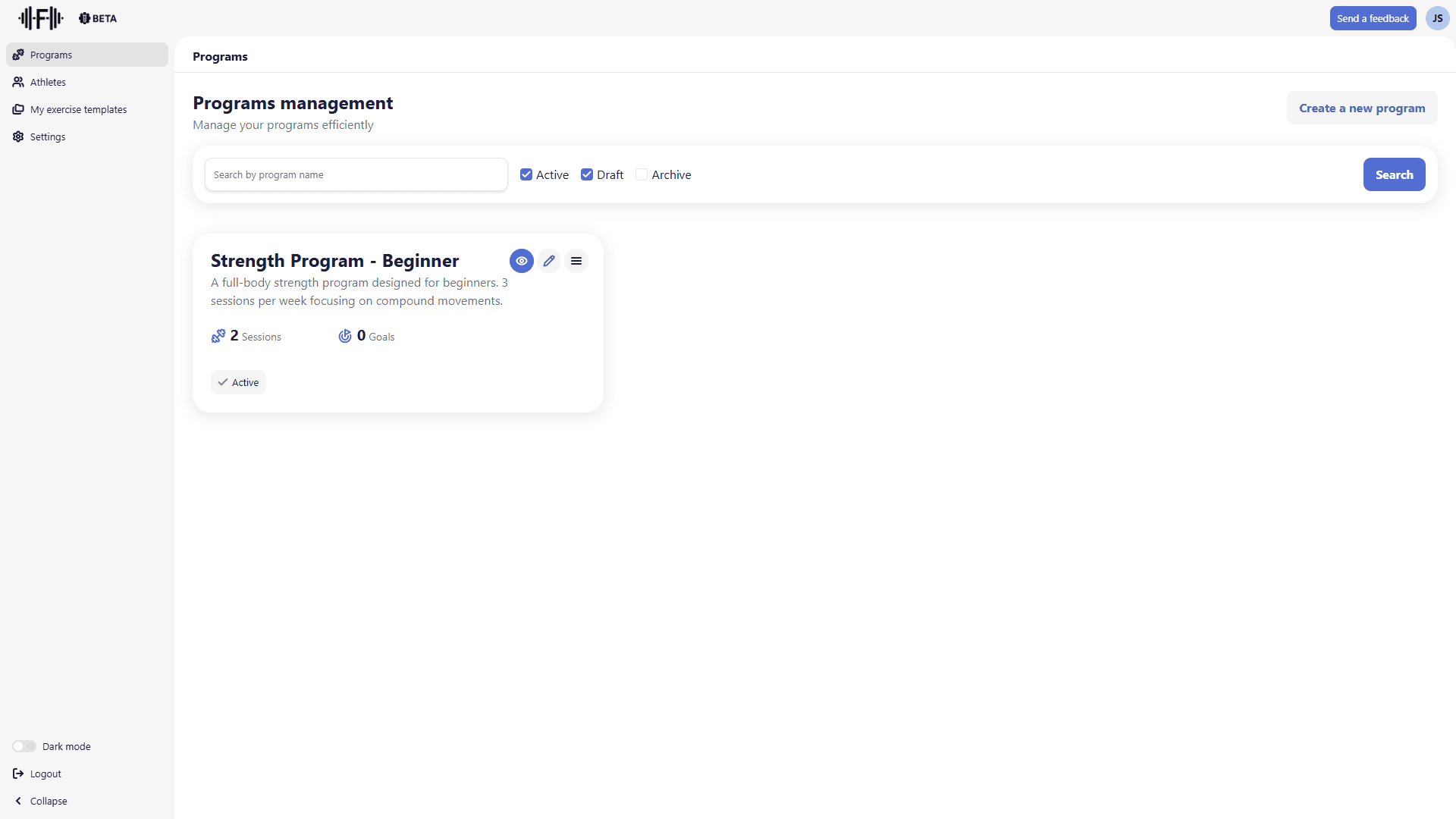Uncheck the Draft filter checkbox

coord(587,174)
